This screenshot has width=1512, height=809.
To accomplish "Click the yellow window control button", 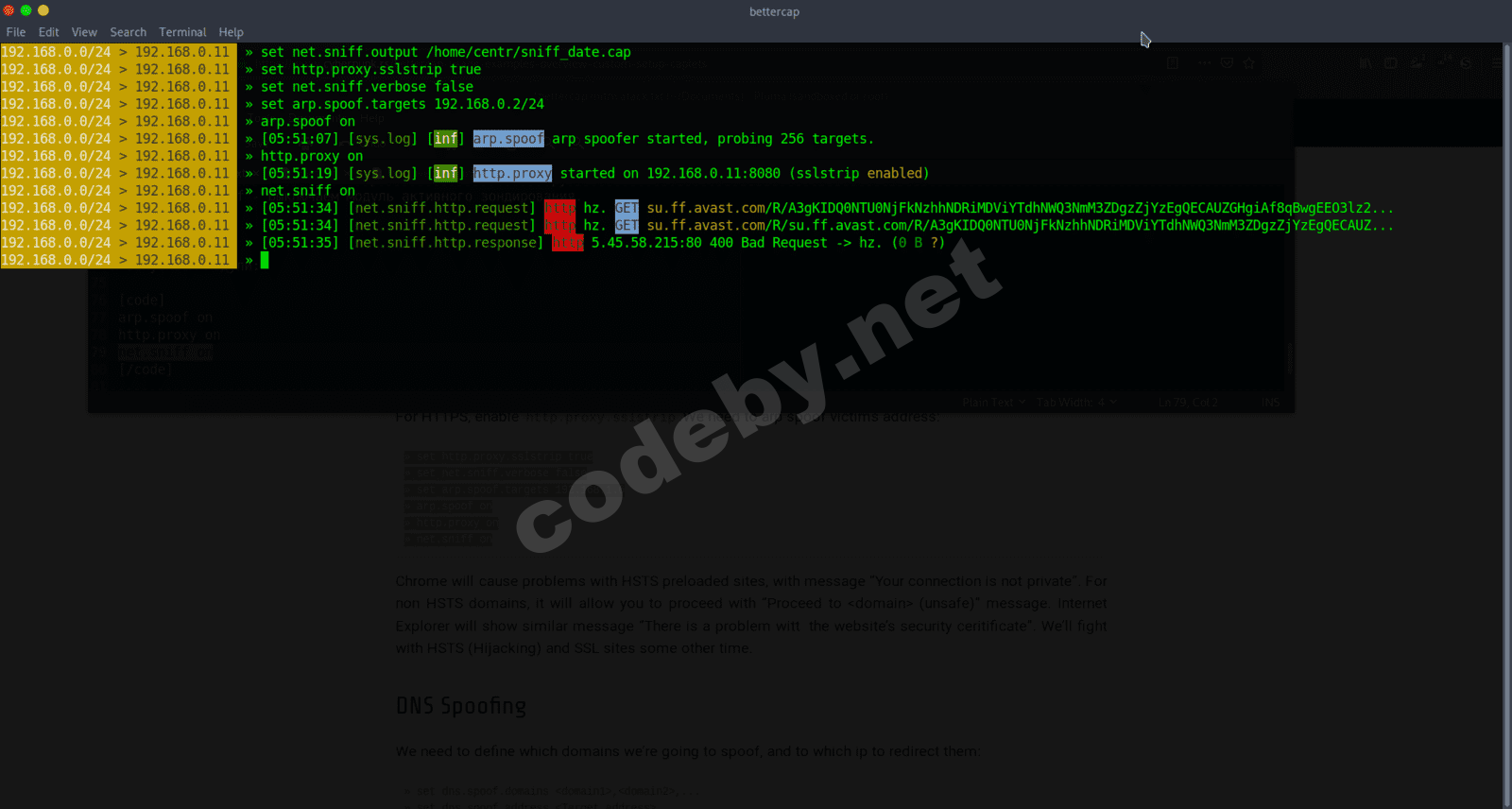I will click(43, 10).
